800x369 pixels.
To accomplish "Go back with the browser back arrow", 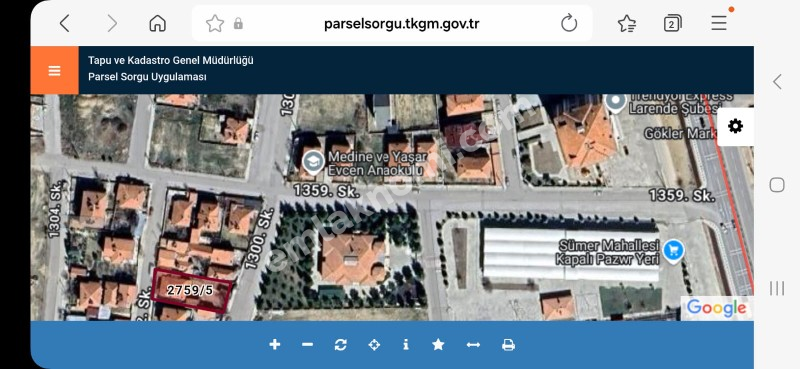I will [x=64, y=23].
